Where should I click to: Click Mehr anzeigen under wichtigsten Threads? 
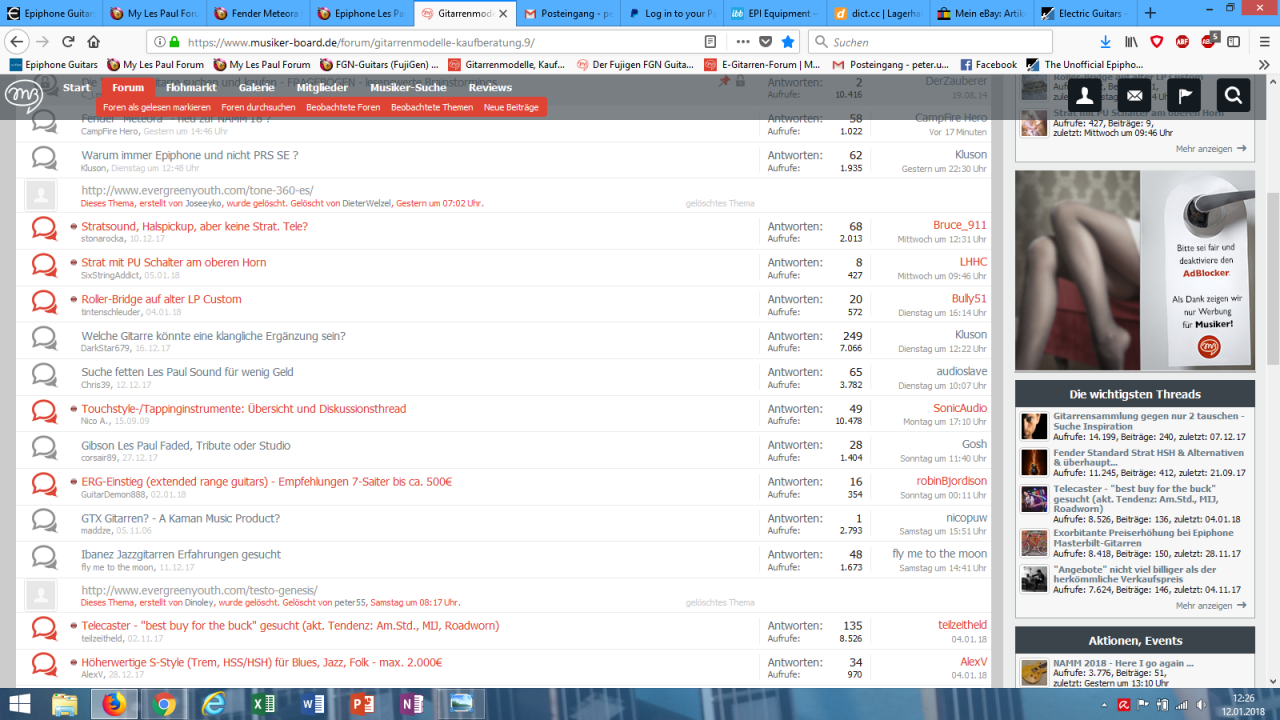pyautogui.click(x=1211, y=605)
